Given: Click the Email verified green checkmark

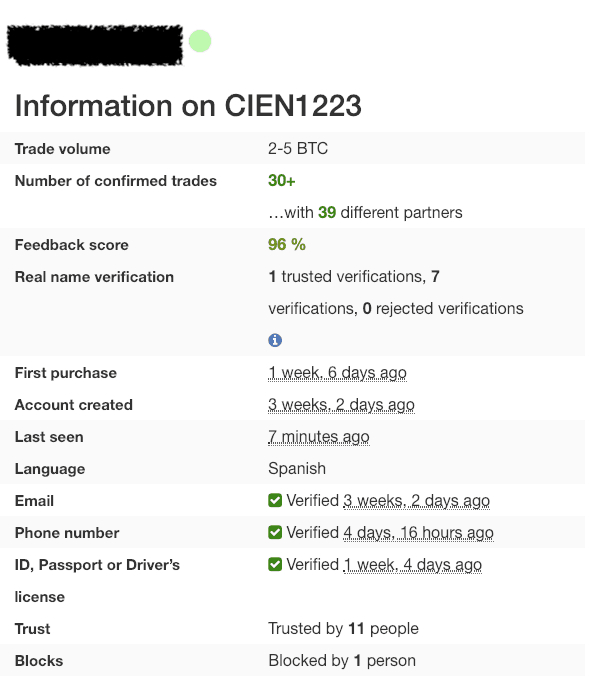Looking at the screenshot, I should 275,500.
